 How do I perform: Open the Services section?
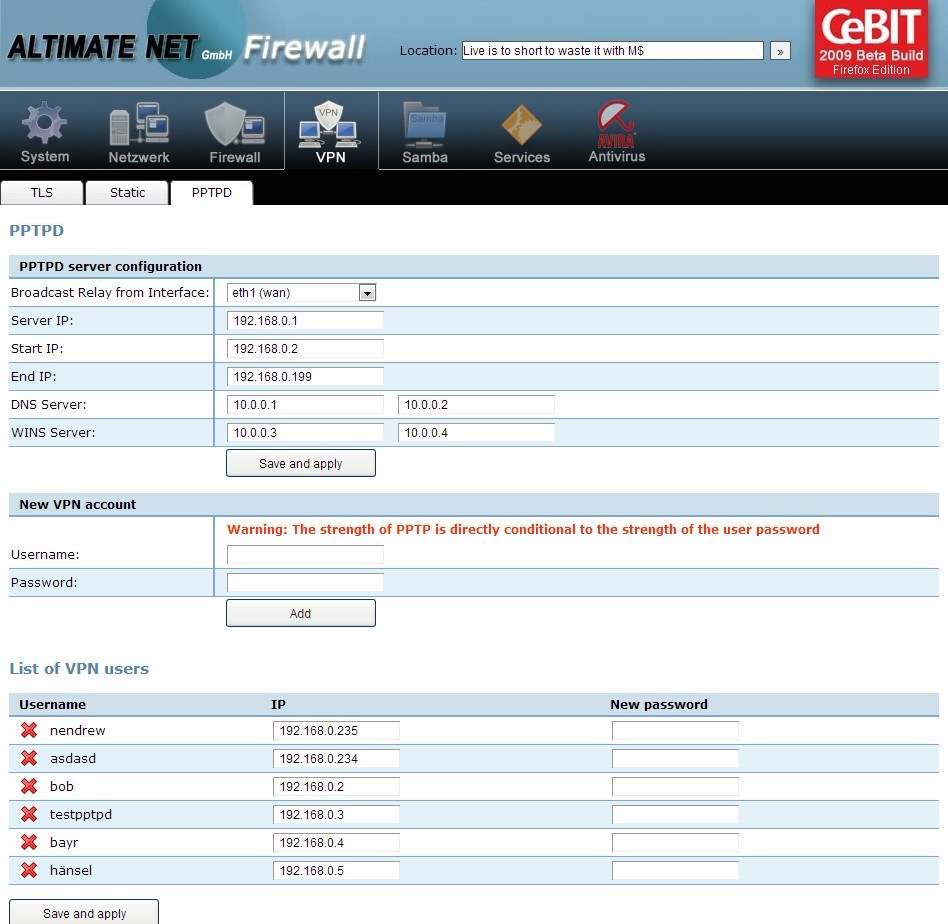[522, 132]
